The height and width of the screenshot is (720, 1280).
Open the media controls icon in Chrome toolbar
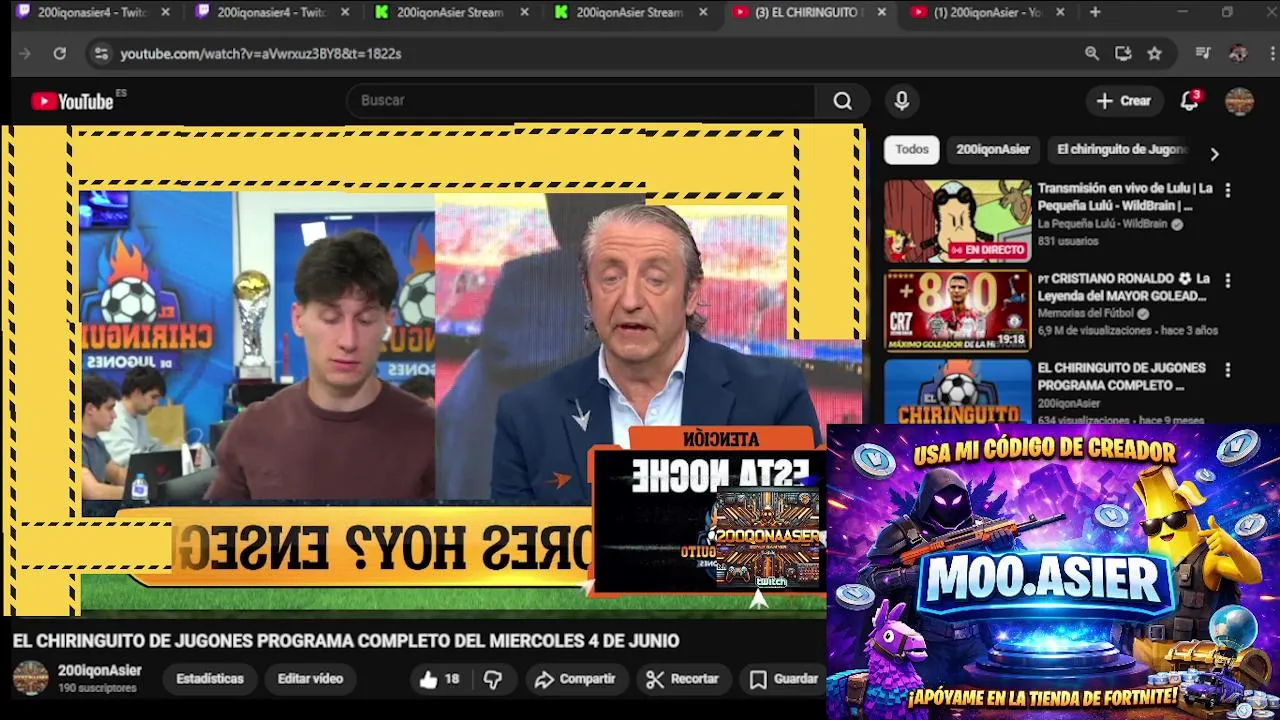(1203, 54)
